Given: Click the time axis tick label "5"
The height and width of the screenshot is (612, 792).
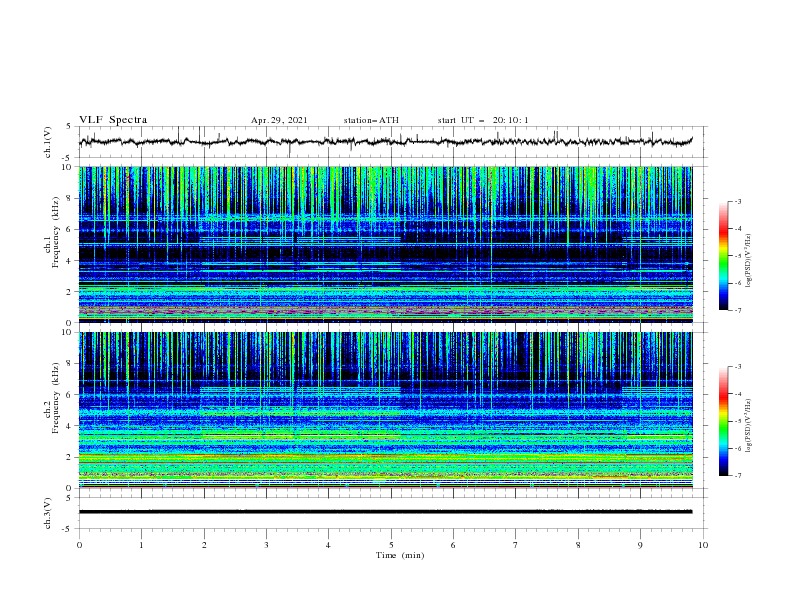Looking at the screenshot, I should (x=391, y=545).
